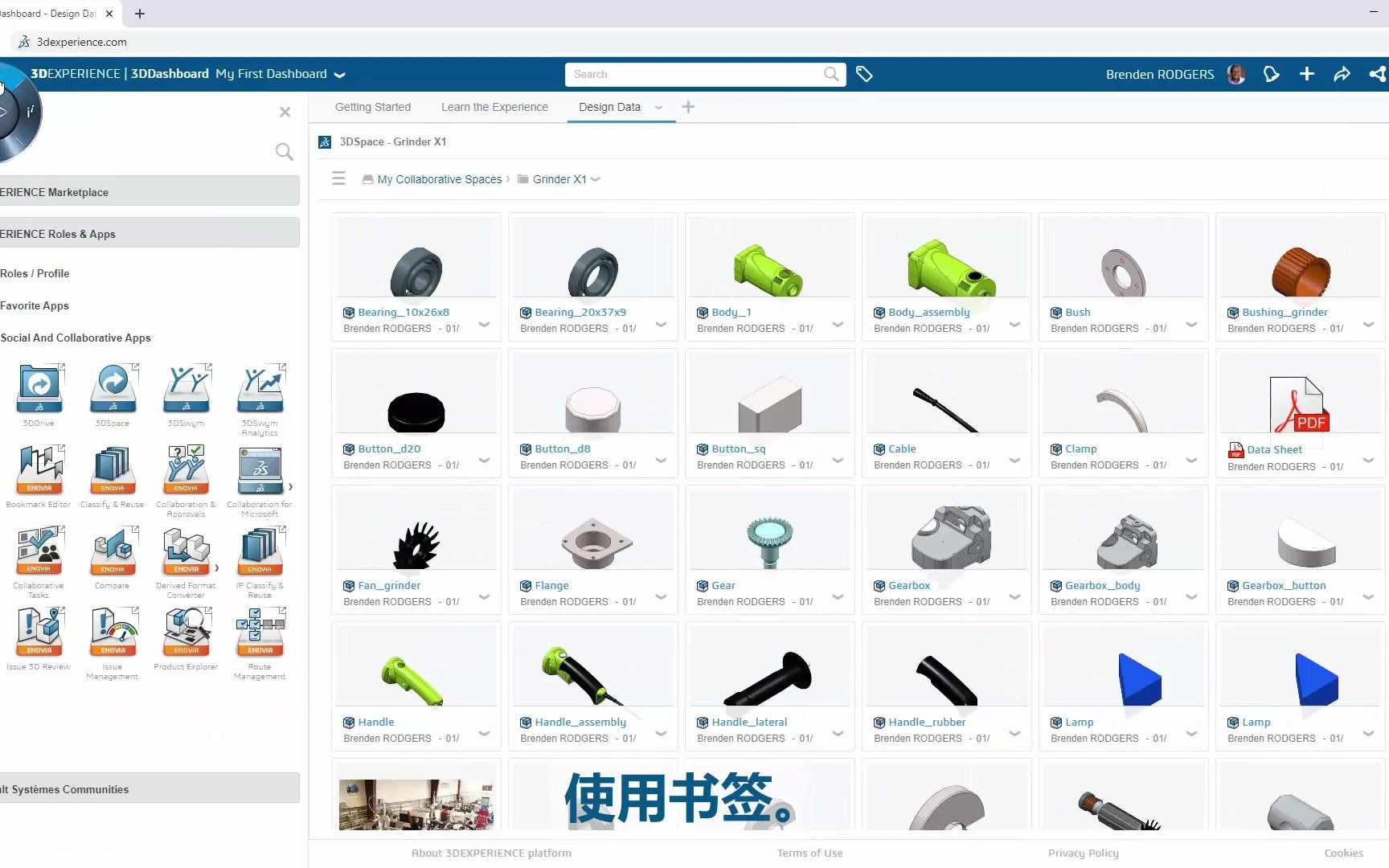Click the share icon in the top bar
1389x868 pixels.
(x=1377, y=74)
